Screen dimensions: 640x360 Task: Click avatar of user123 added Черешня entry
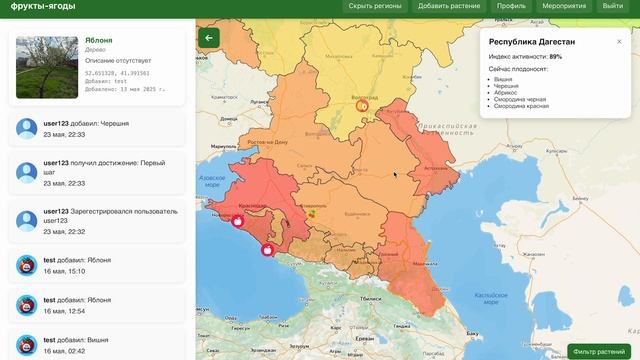pos(27,129)
